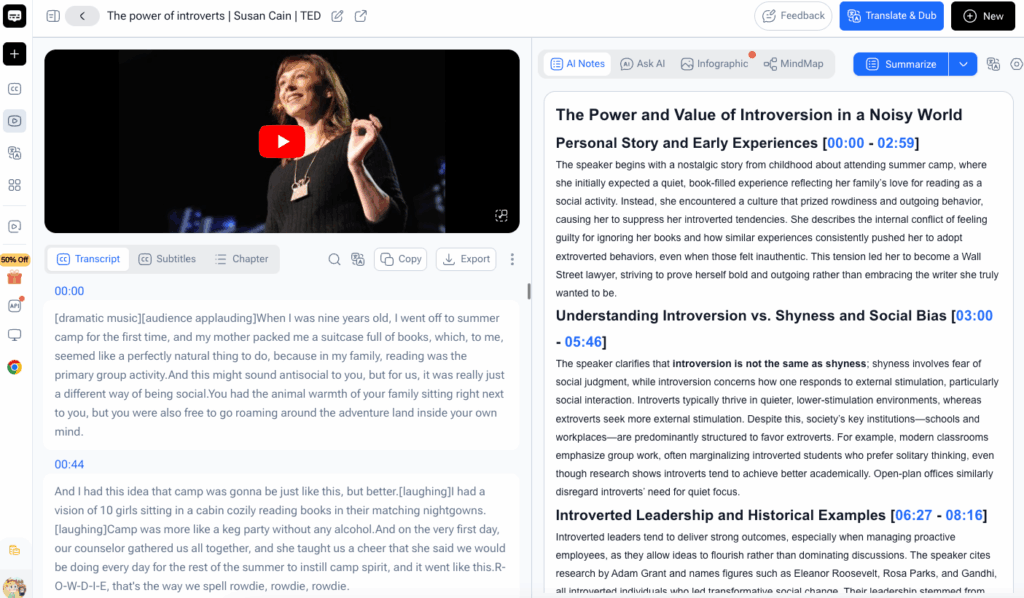Expand the Summarize dropdown arrow
Screen dimensions: 1024x598
coord(963,64)
